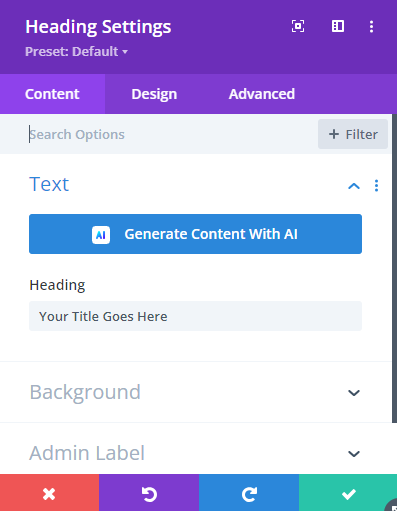Open Text section three-dot menu
The image size is (397, 511).
[x=376, y=186]
